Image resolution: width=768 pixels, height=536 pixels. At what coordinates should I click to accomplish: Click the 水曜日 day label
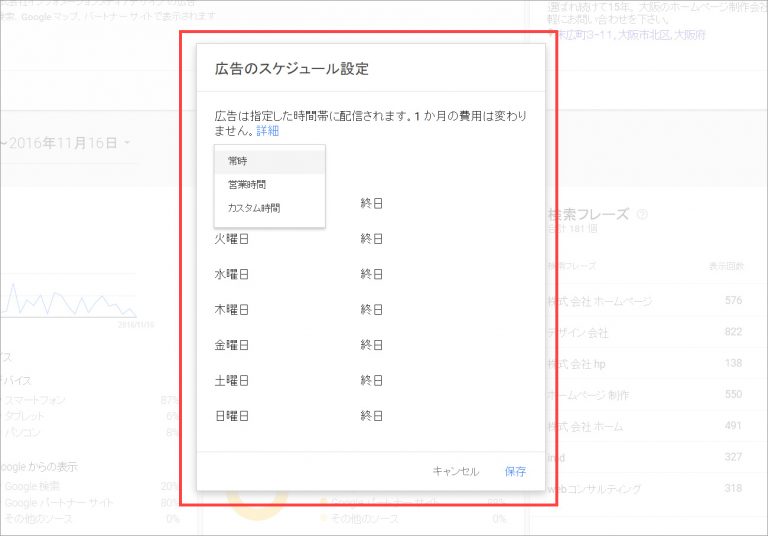tap(231, 274)
